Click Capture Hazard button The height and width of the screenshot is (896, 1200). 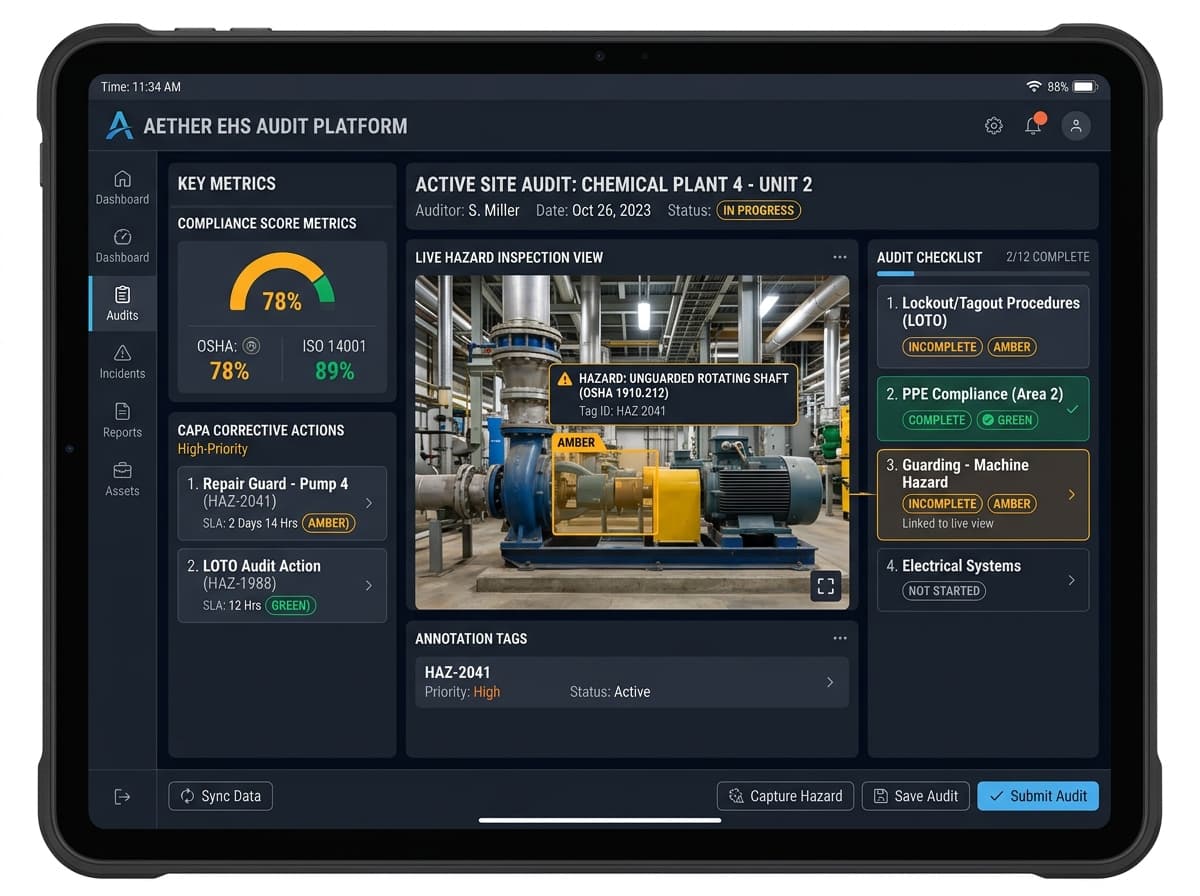click(785, 796)
